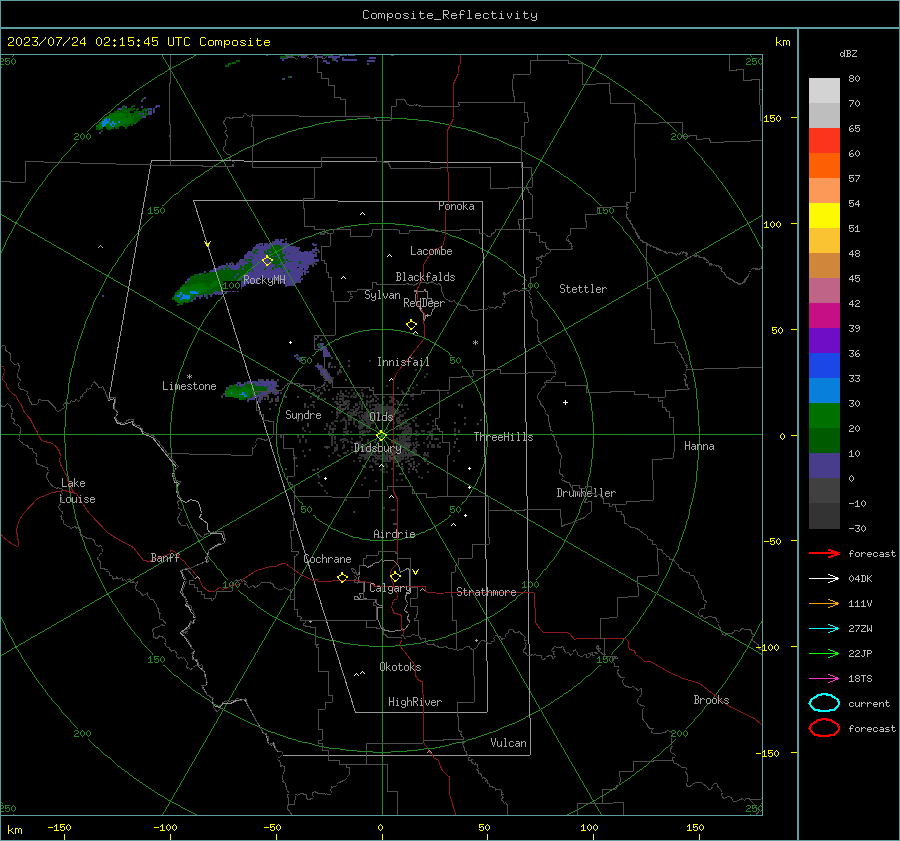Click the yellow diamond marker above Calgary
The height and width of the screenshot is (841, 900).
tap(395, 576)
